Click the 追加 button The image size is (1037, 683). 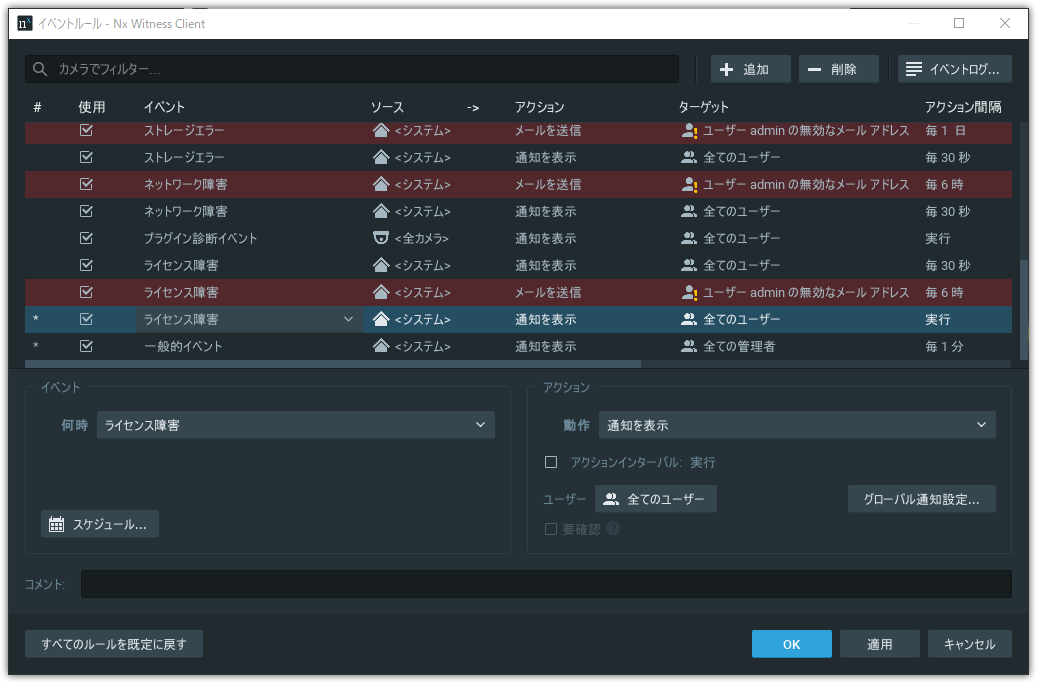[x=751, y=69]
